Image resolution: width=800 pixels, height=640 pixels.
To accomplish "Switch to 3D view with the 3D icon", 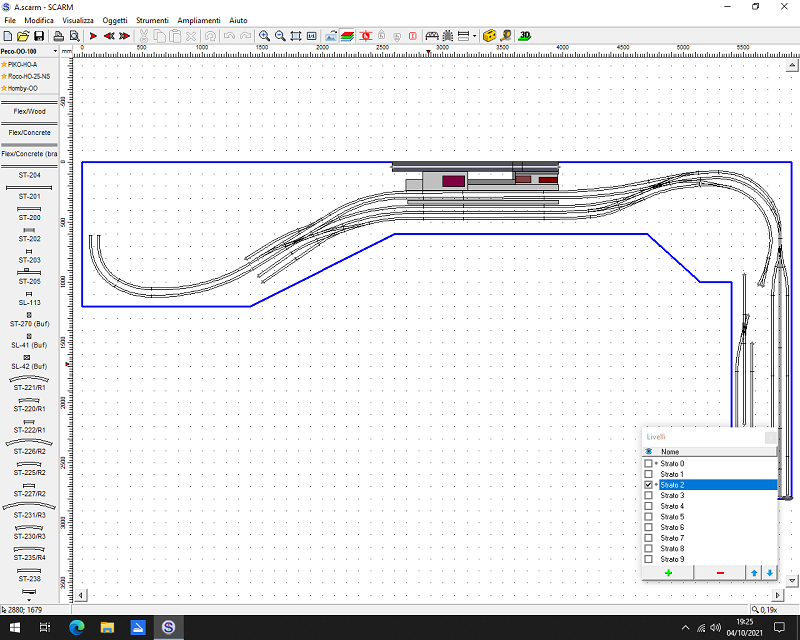I will (x=525, y=36).
